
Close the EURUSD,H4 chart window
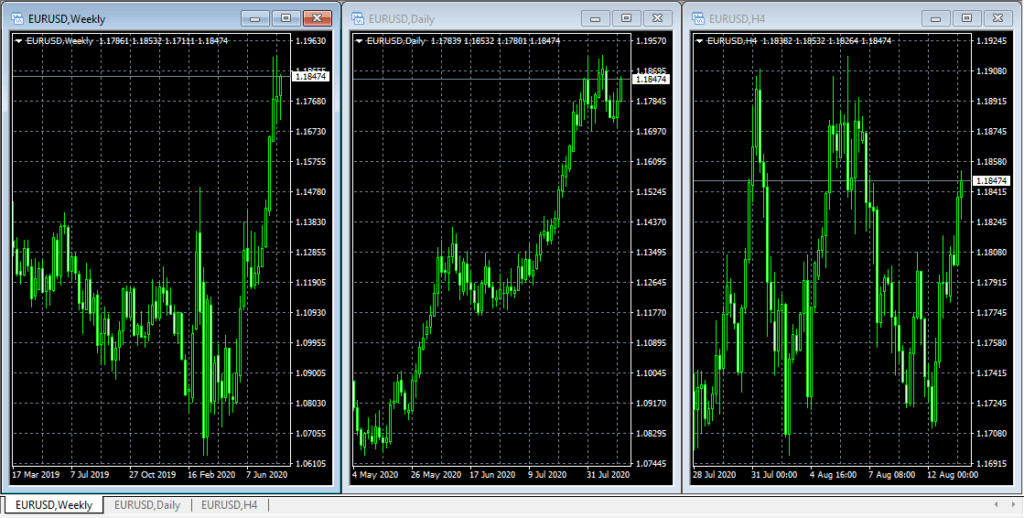(x=996, y=18)
